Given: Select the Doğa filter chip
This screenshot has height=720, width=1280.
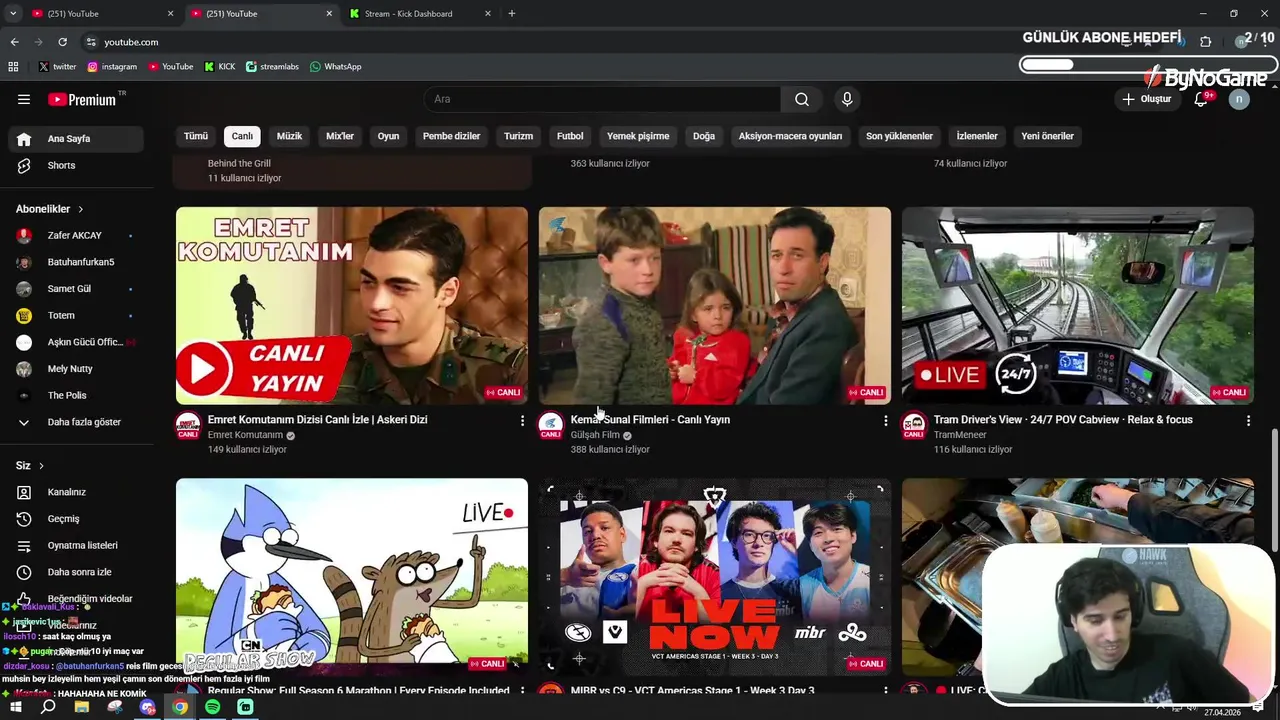Looking at the screenshot, I should pos(704,136).
